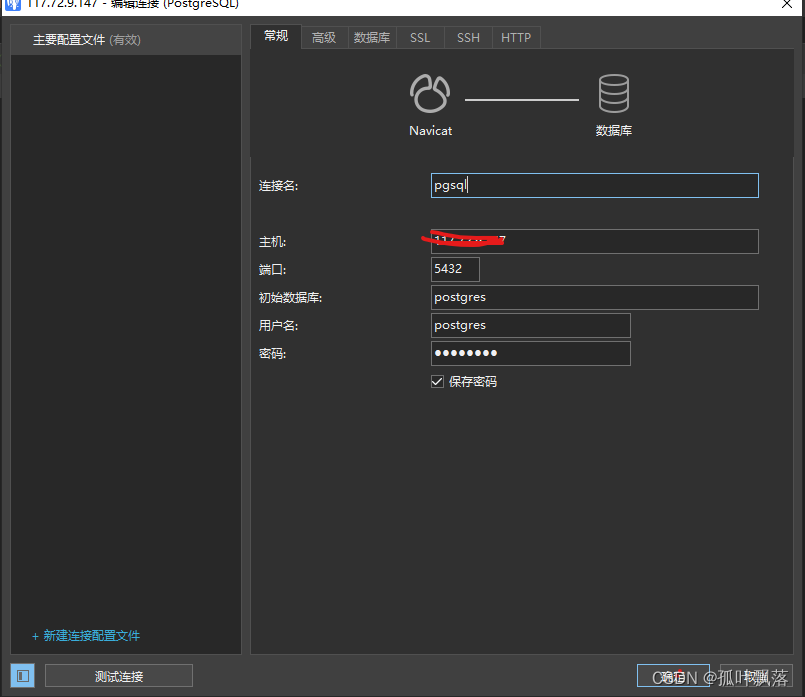Screen dimensions: 805x697
Task: Select 主要配置文件 (有效) profile
Action: click(x=126, y=40)
